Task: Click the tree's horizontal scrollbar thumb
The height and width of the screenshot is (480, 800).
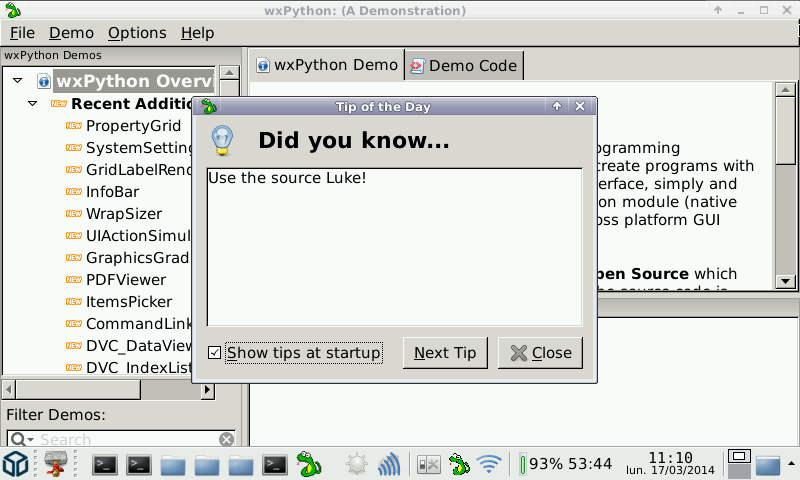Action: (x=78, y=390)
